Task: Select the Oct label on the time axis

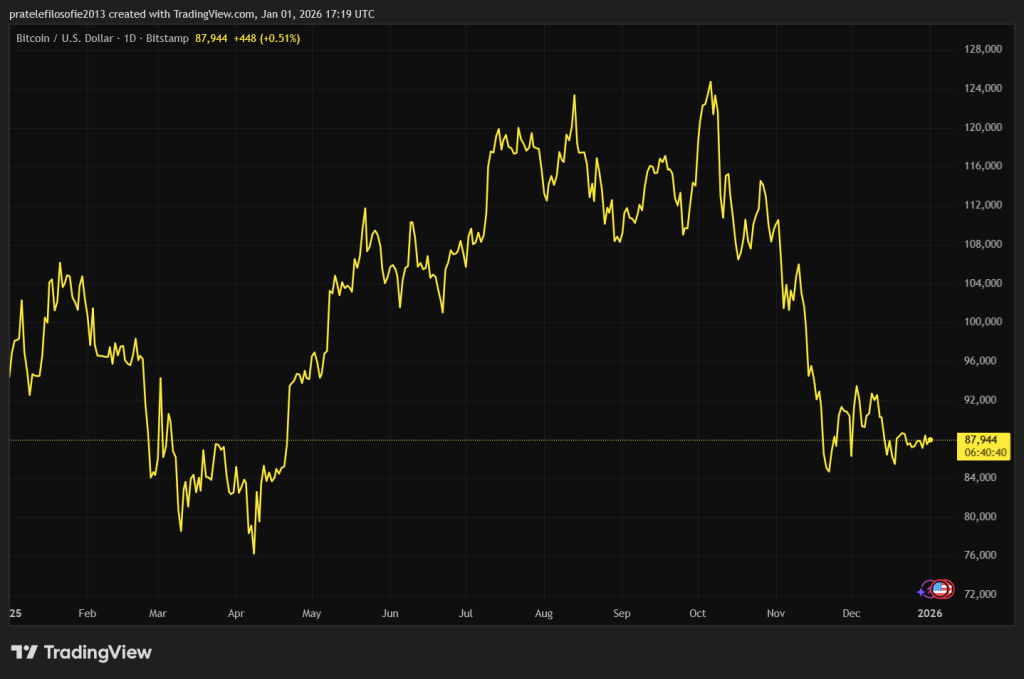Action: pos(698,612)
